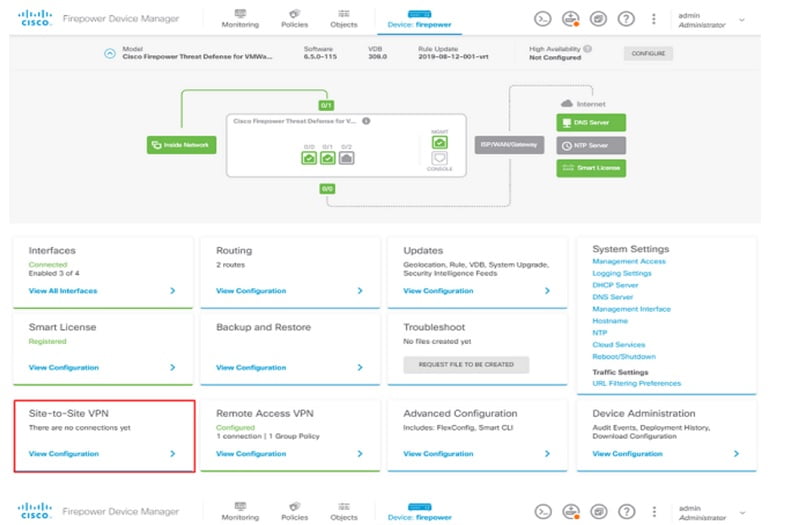Open the CLI console icon in lower header
This screenshot has width=800, height=525.
point(543,511)
